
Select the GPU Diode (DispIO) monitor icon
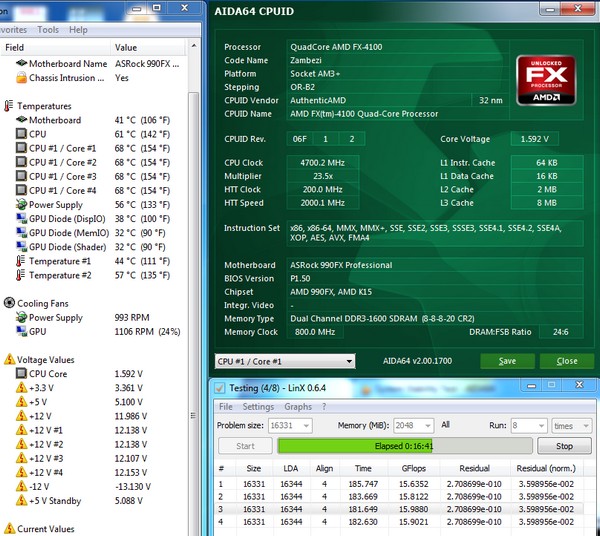point(21,218)
